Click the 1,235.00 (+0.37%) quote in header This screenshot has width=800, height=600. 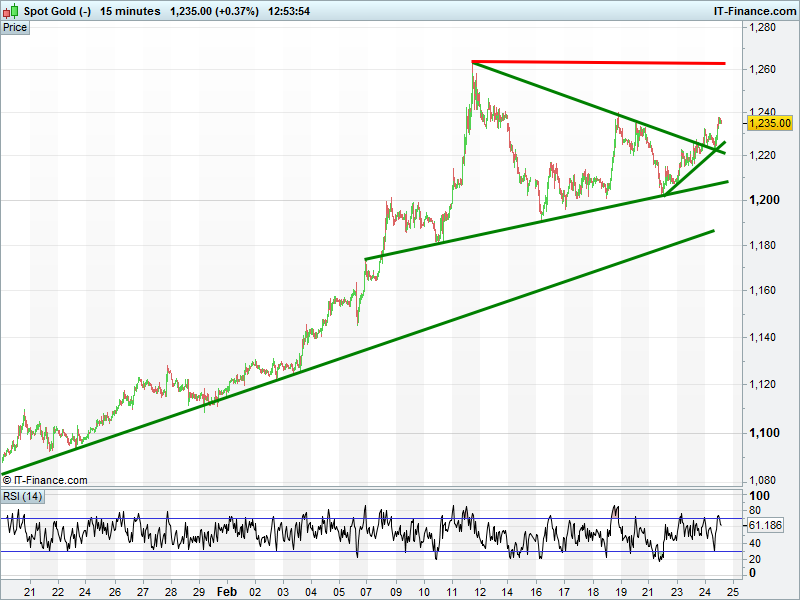pos(215,11)
